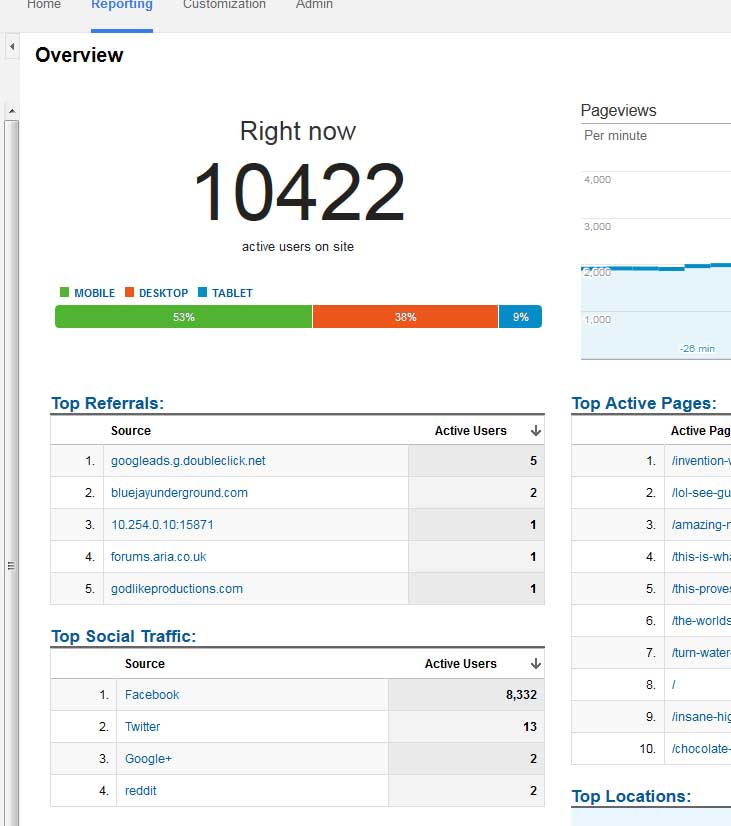Screen dimensions: 731x826
Task: Sort Top Referrals by Active Users arrow
Action: coord(536,431)
